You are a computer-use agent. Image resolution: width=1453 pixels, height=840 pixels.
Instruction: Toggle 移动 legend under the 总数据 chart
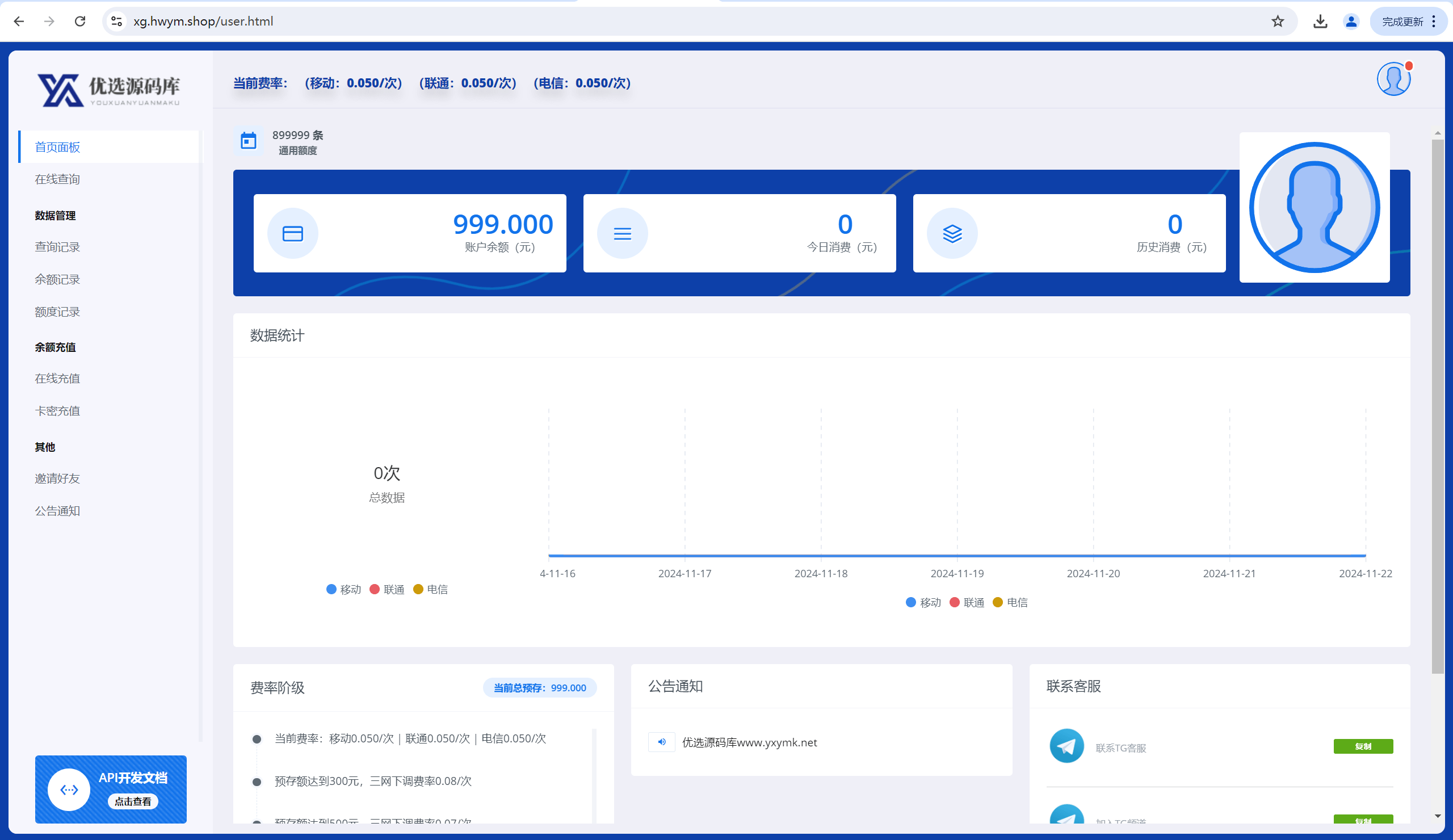pyautogui.click(x=343, y=589)
